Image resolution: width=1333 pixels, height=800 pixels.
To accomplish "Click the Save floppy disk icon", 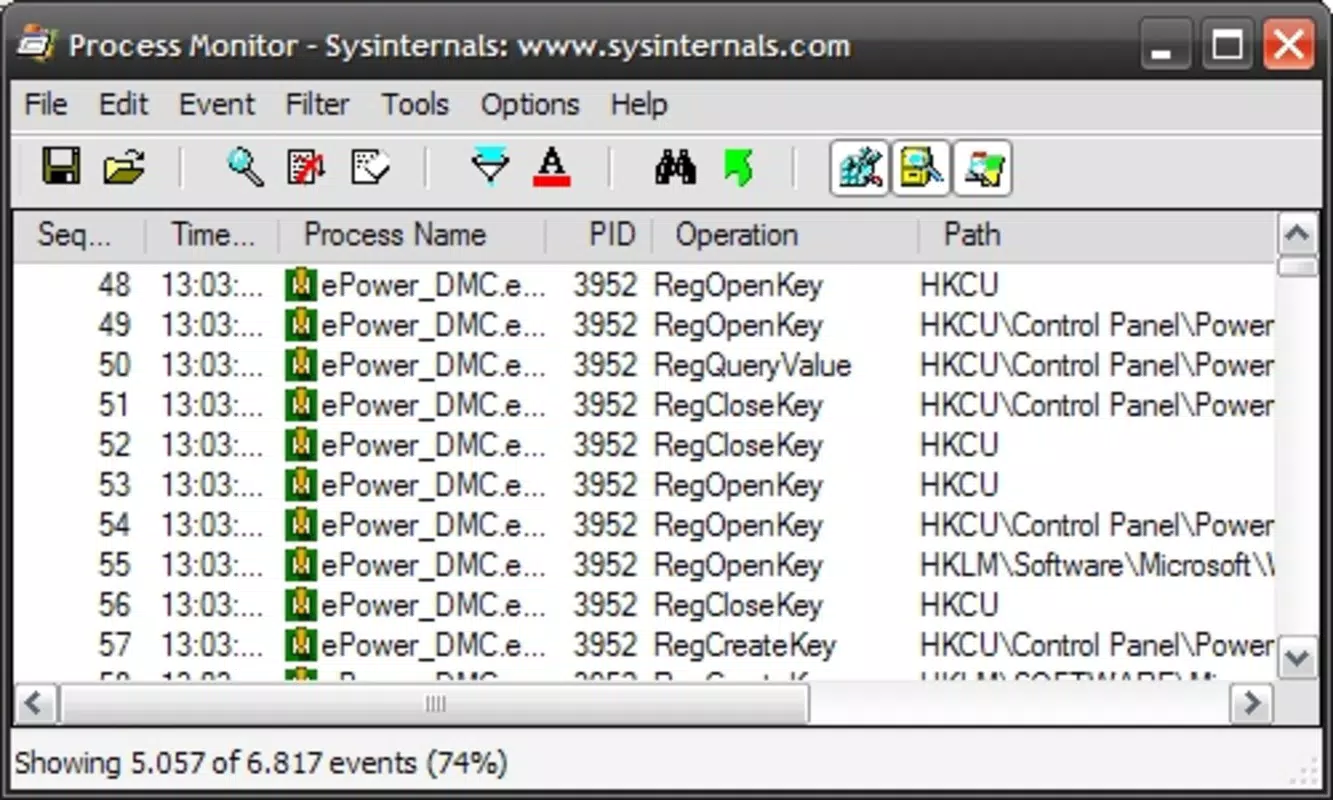I will coord(61,166).
